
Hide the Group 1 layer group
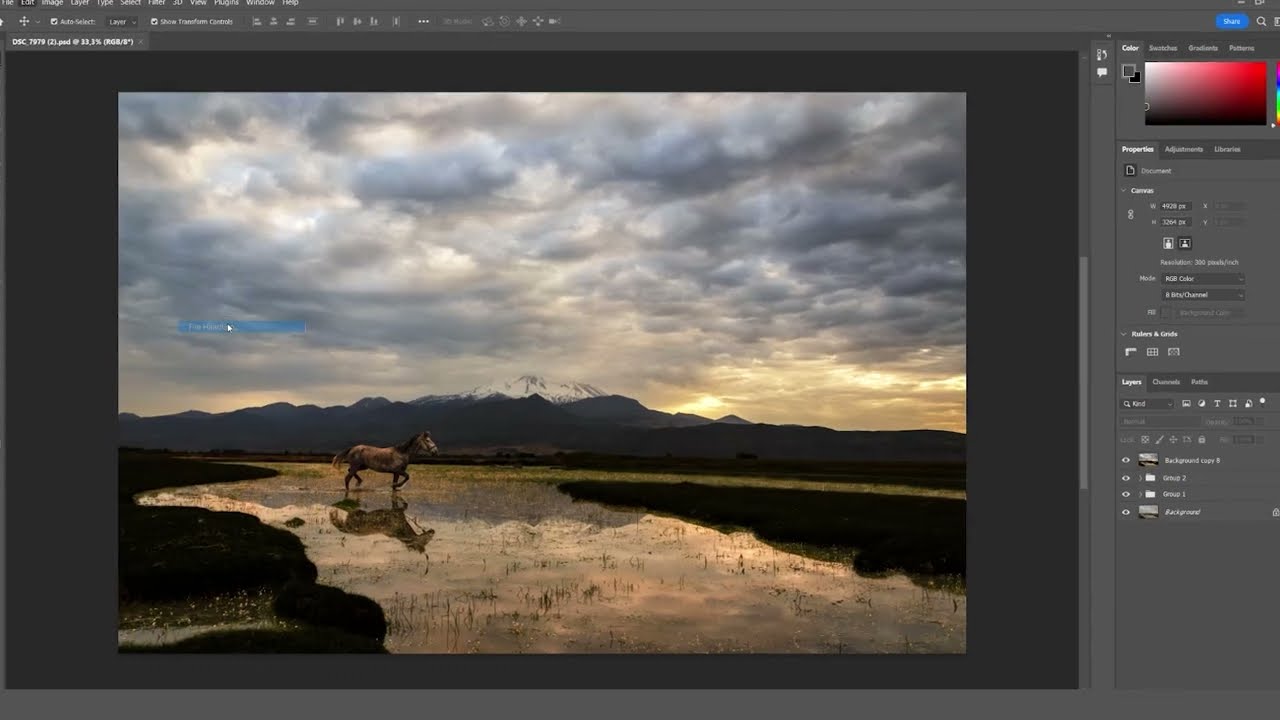click(x=1126, y=494)
